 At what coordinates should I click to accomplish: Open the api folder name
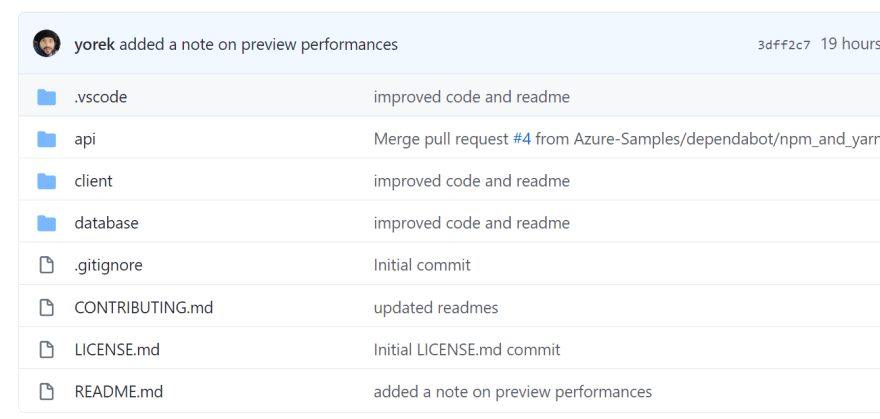point(85,139)
